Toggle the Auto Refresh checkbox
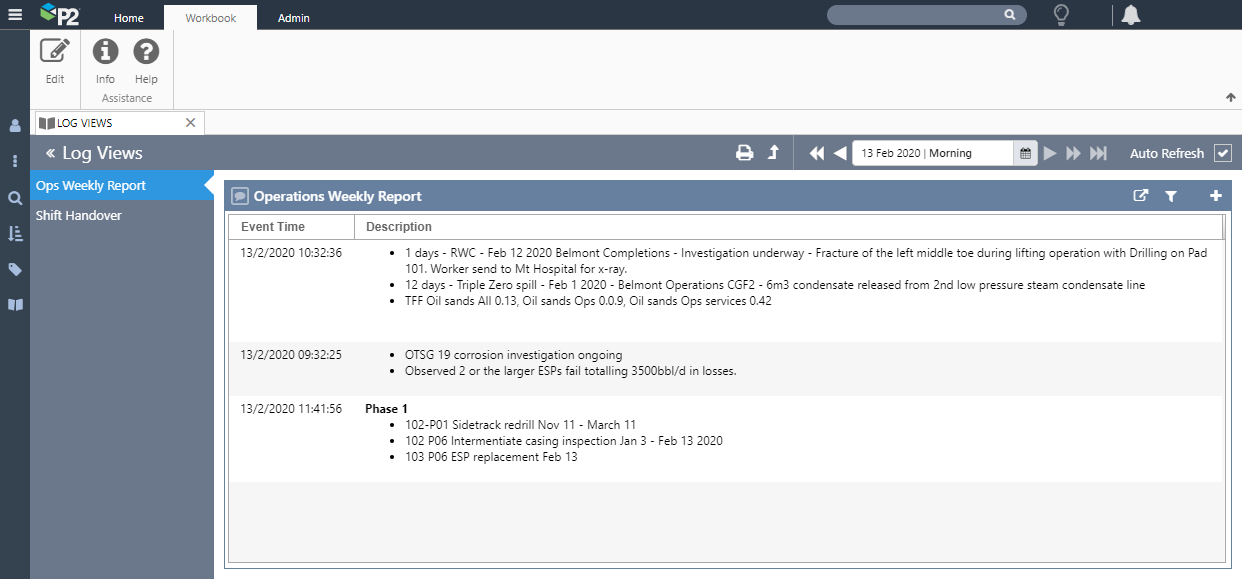Screen dimensions: 1242x579 pyautogui.click(x=1222, y=153)
